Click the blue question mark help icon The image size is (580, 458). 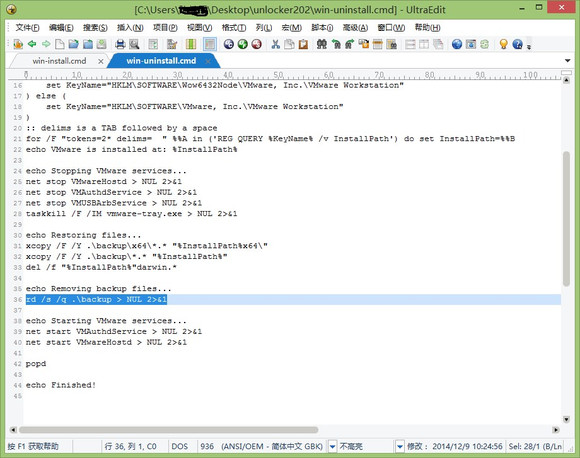[x=517, y=44]
